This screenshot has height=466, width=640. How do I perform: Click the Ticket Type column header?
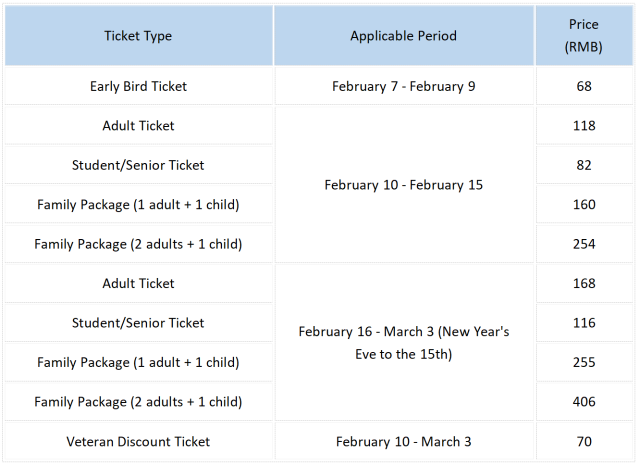pos(138,36)
